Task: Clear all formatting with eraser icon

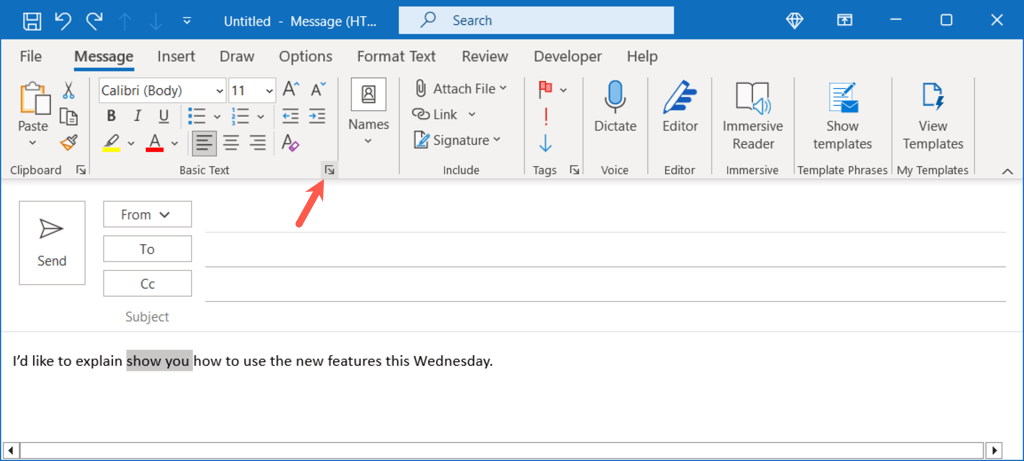Action: 289,142
